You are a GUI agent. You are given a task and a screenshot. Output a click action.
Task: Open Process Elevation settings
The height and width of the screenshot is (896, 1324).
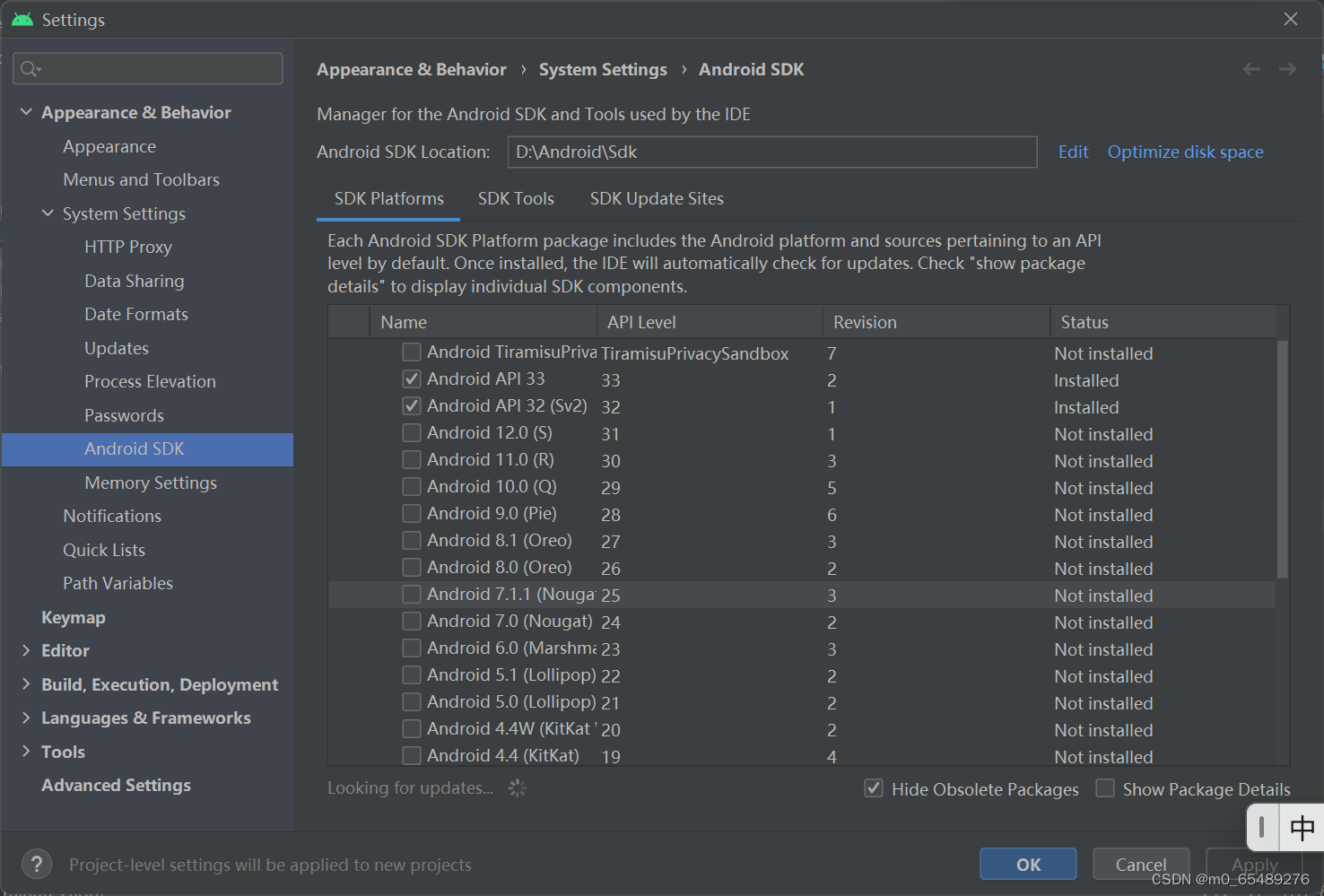click(x=150, y=381)
